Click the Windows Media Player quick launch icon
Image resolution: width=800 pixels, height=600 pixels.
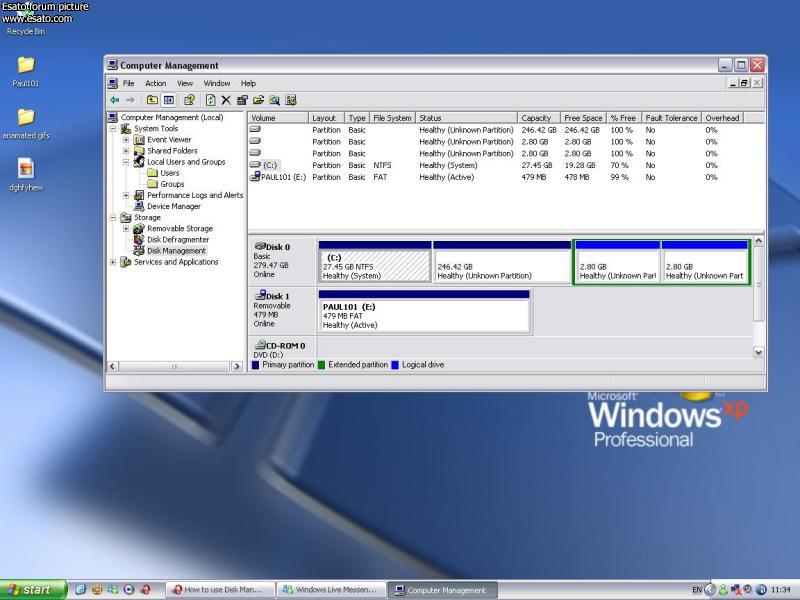129,590
